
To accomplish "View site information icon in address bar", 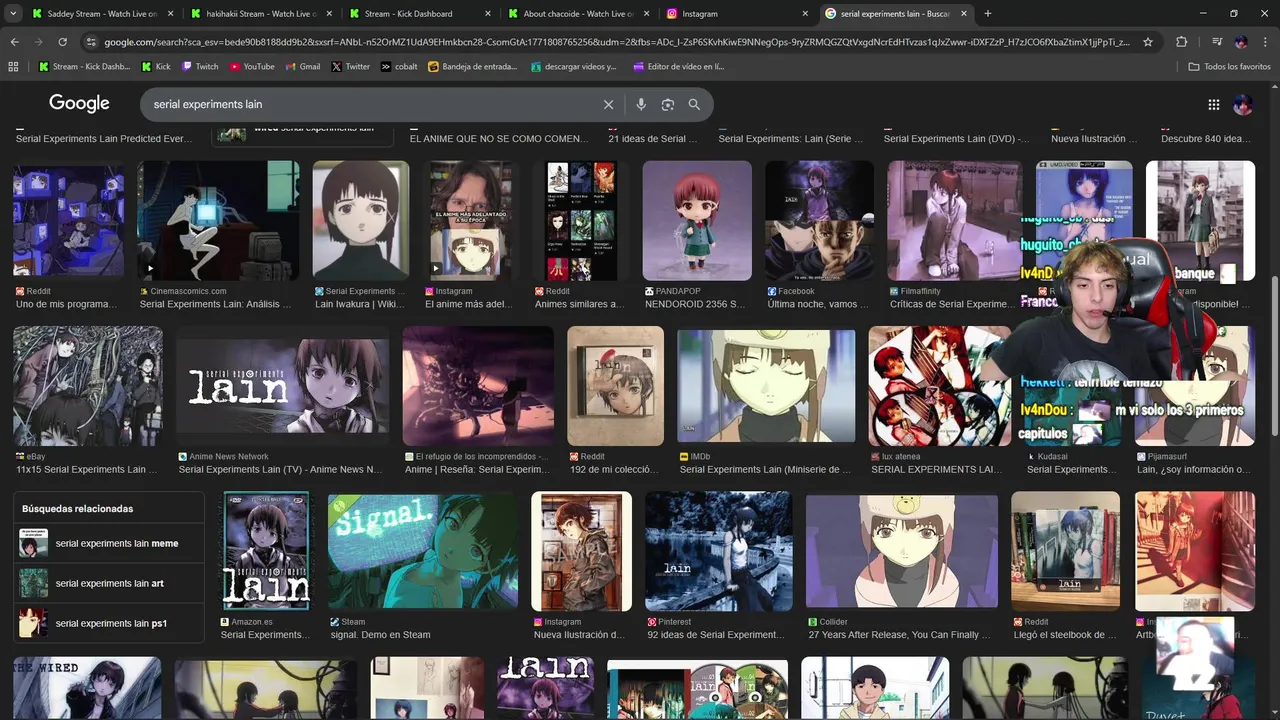I will [x=92, y=42].
